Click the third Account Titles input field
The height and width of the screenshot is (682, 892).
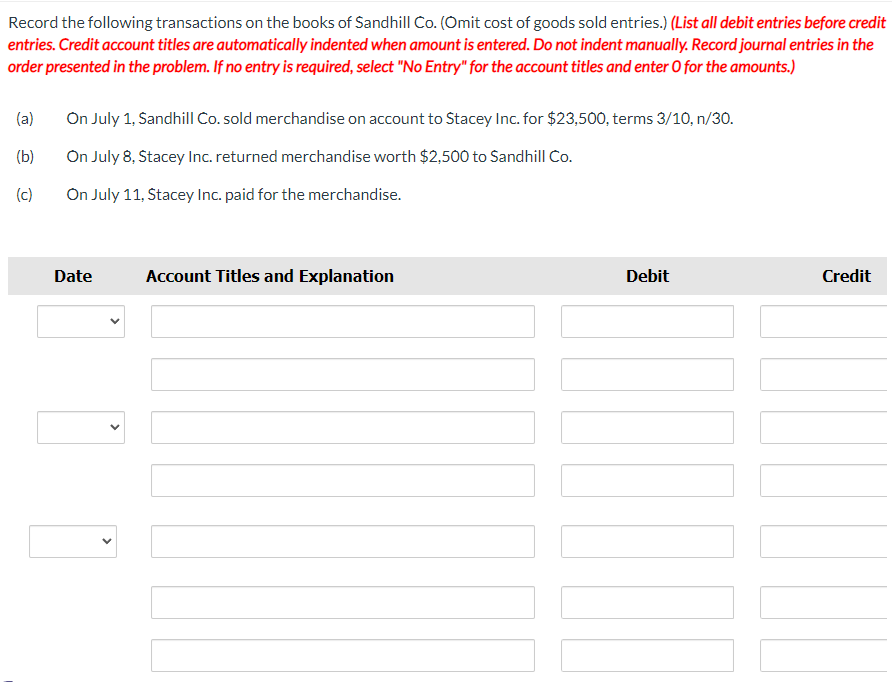tap(342, 427)
